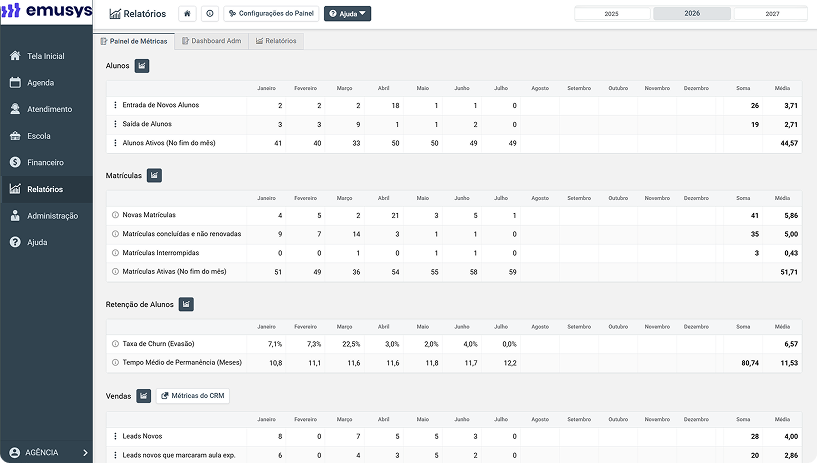Open the Financeiro dollar icon

tap(15, 162)
